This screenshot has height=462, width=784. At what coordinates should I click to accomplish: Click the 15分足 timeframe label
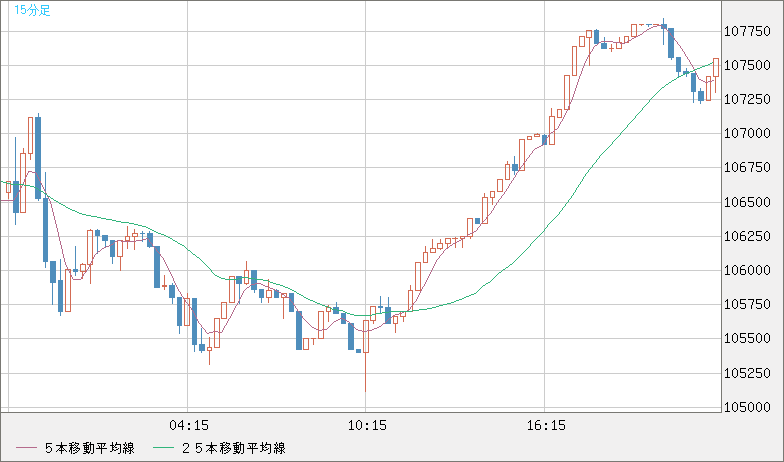point(32,10)
